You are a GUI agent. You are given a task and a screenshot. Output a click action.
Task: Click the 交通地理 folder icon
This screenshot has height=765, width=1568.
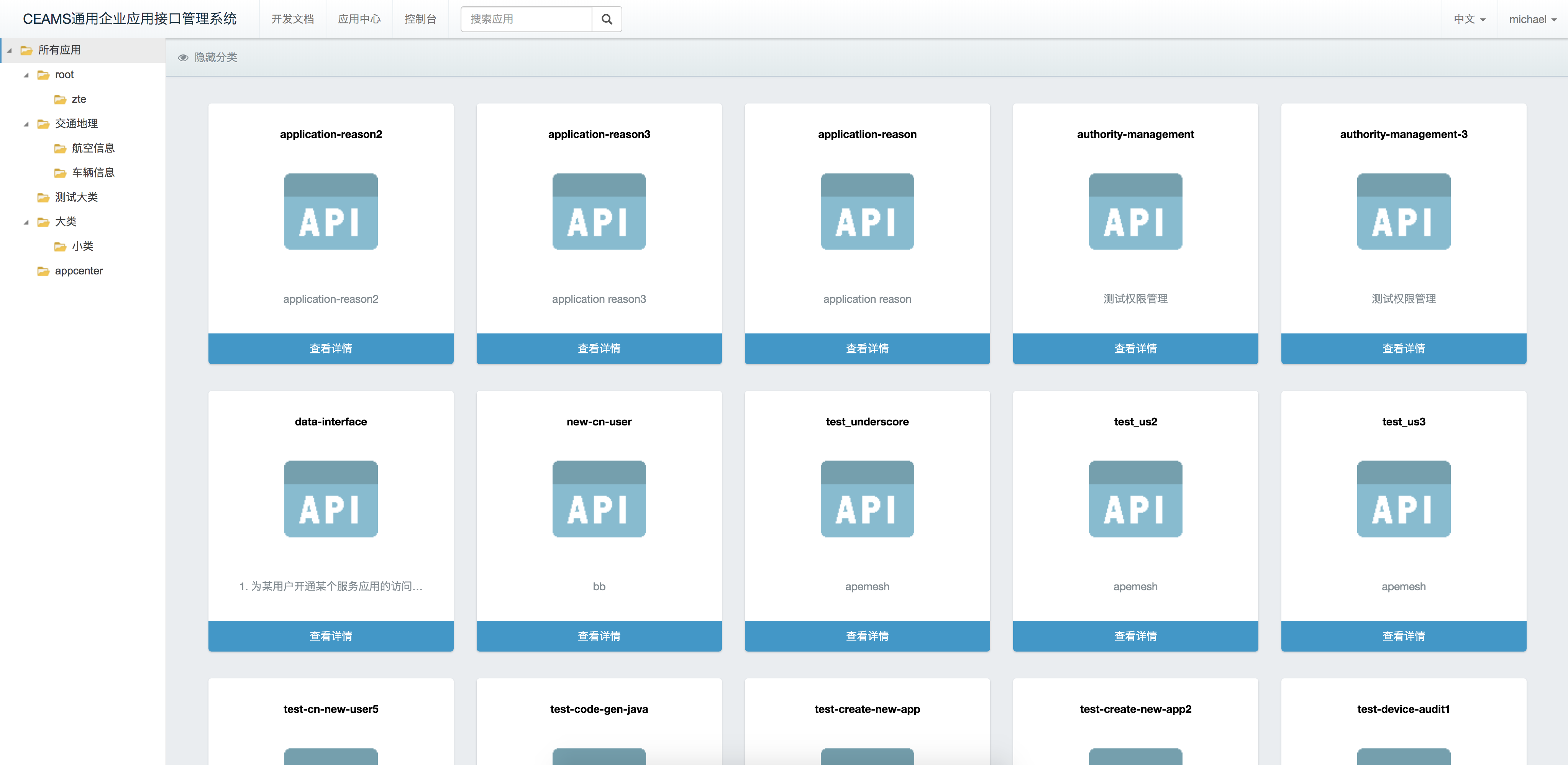[x=43, y=124]
